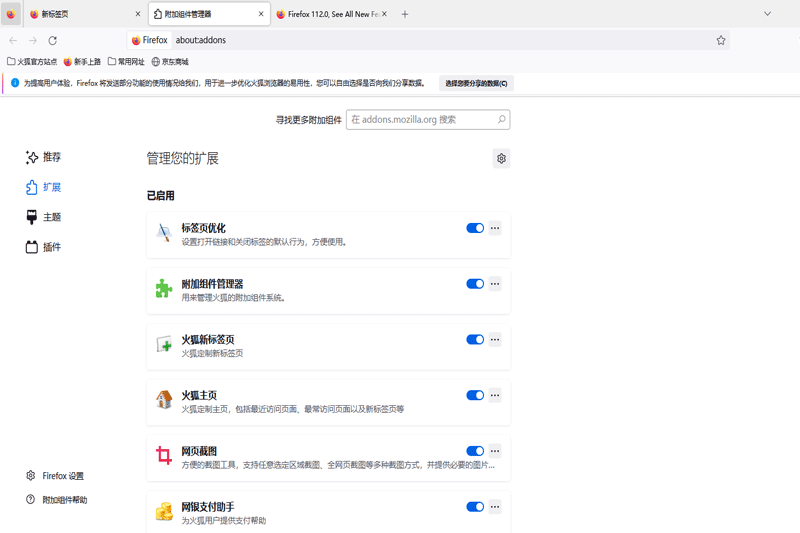Toggle off the 火狐新标签页 extension
Screen dimensions: 800x533
point(475,340)
